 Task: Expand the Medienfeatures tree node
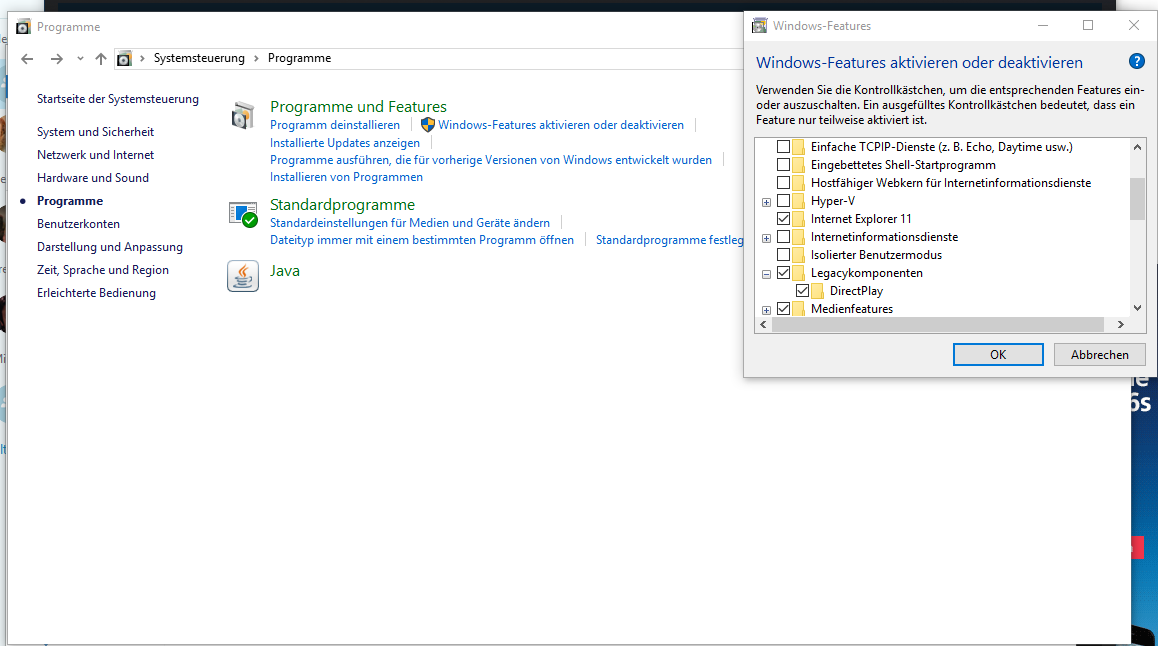click(x=767, y=310)
